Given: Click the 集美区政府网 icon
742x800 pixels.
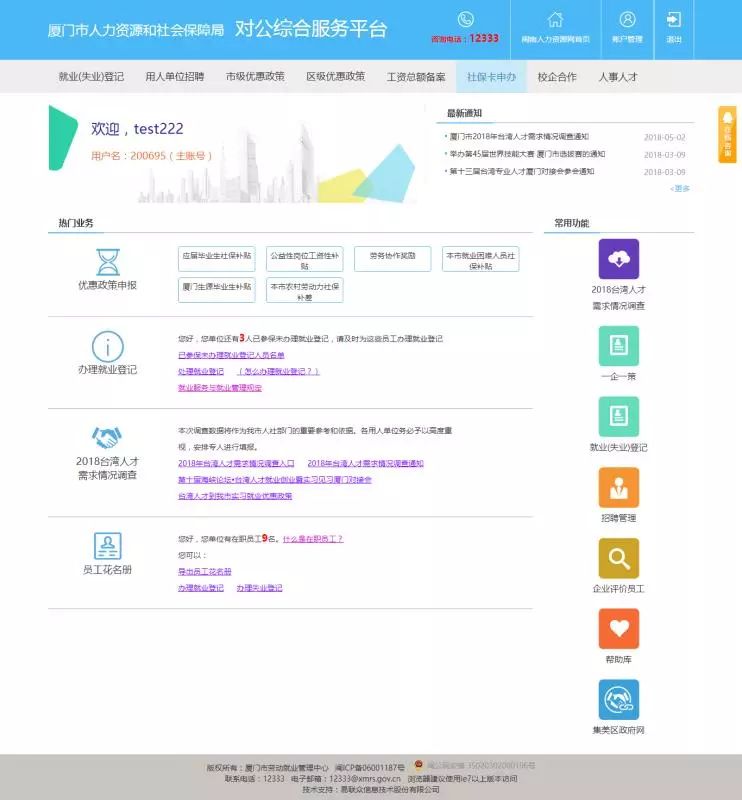Looking at the screenshot, I should tap(618, 700).
